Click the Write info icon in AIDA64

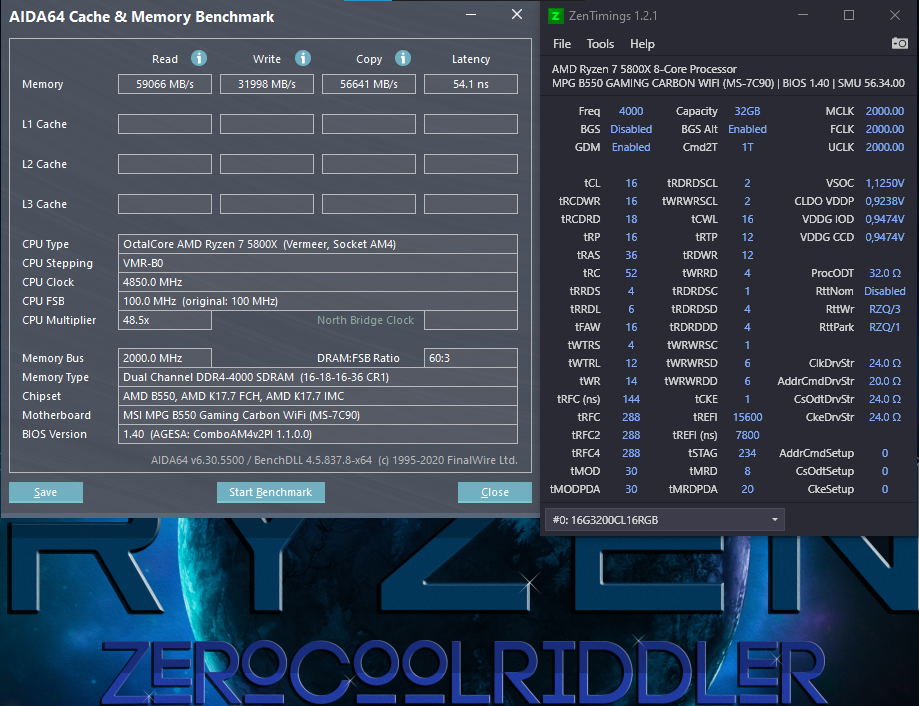(302, 58)
